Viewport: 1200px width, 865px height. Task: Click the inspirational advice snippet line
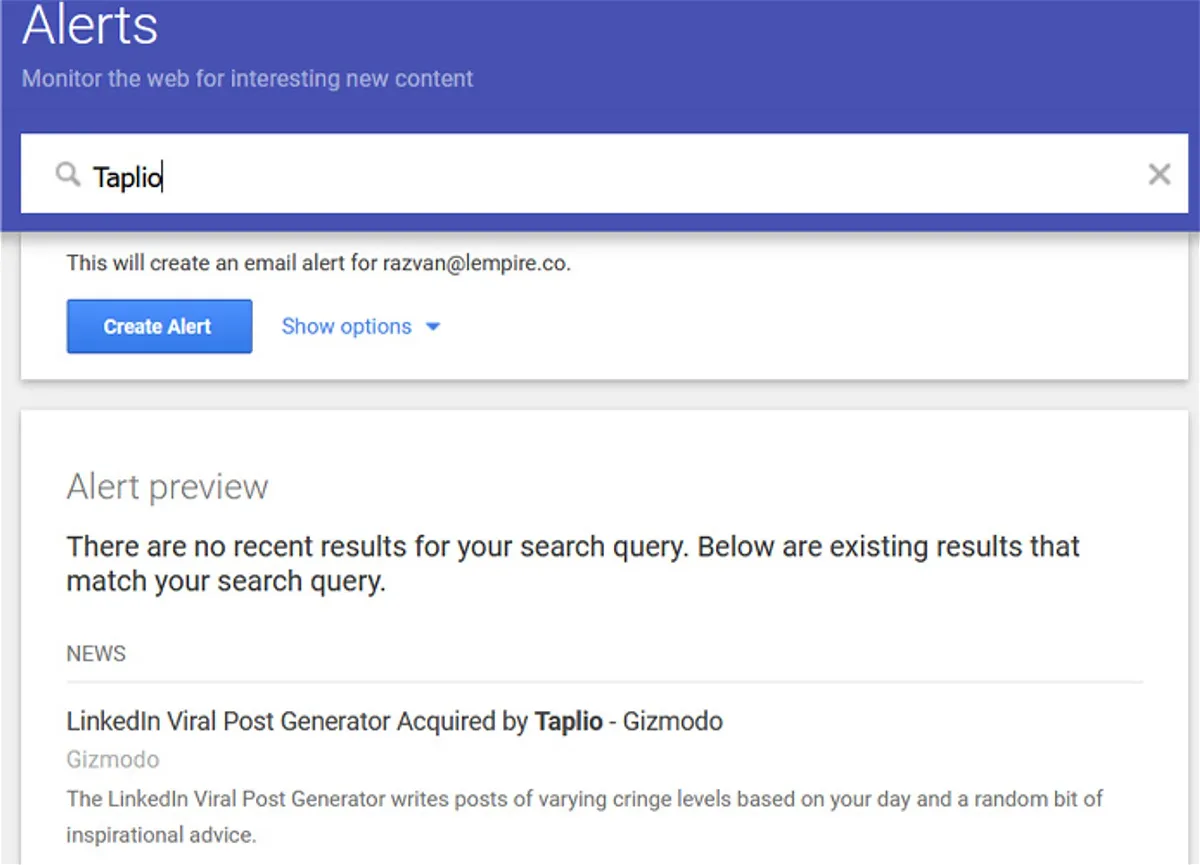click(x=162, y=835)
